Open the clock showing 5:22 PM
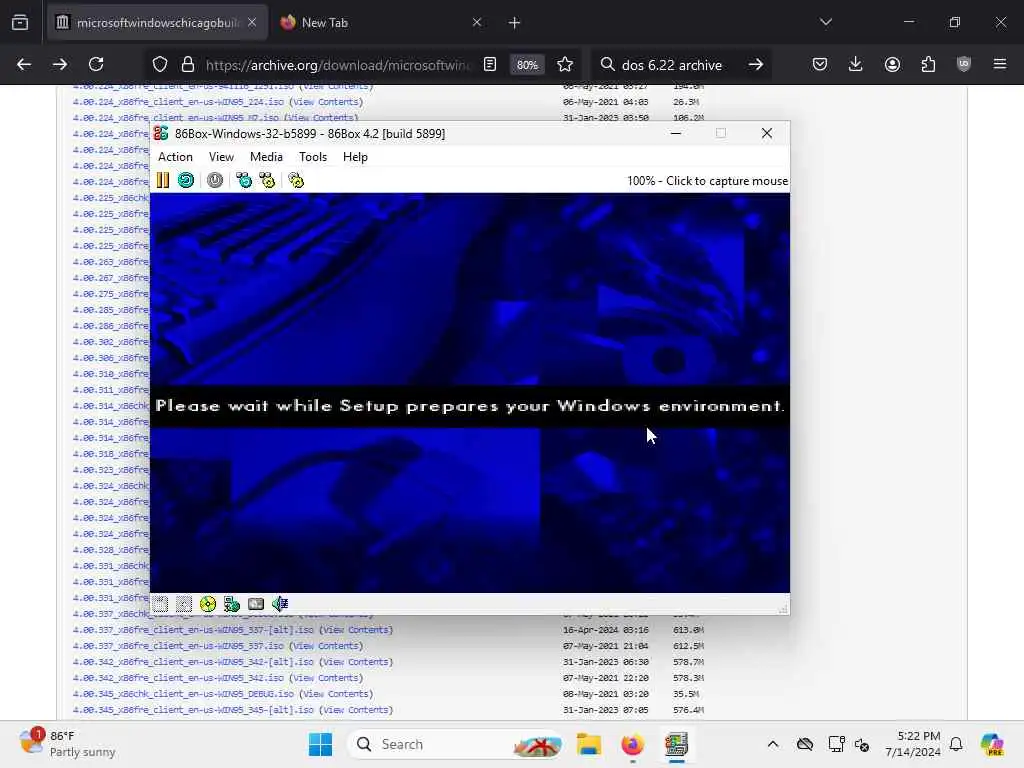 click(912, 744)
